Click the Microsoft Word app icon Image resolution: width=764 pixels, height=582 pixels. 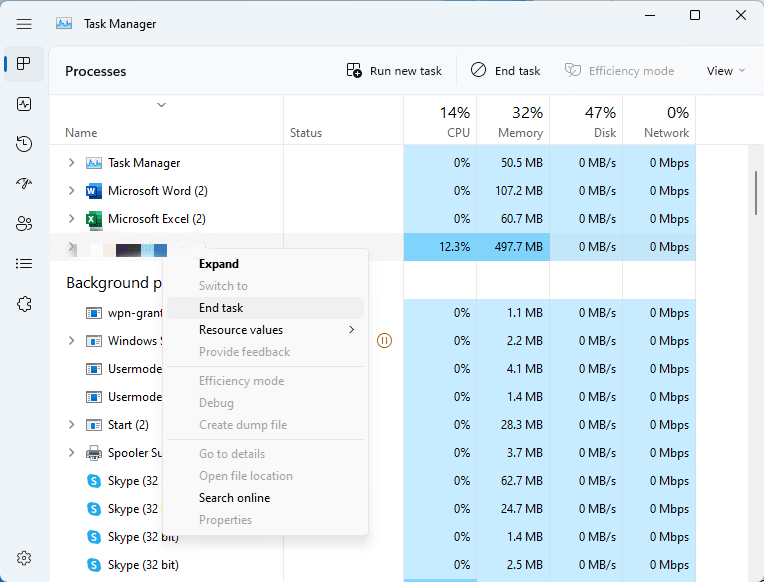[x=94, y=191]
